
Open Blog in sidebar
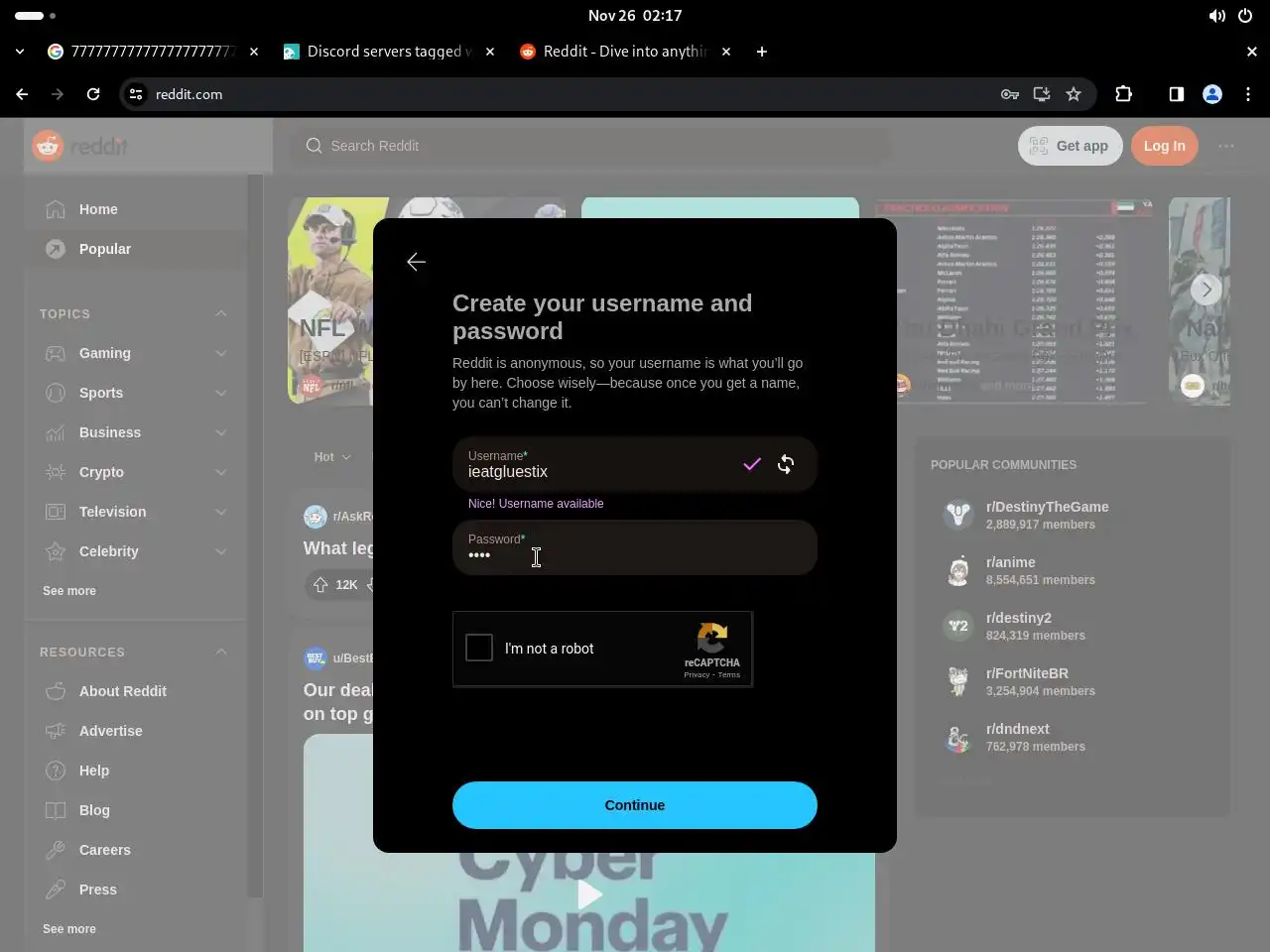click(135, 810)
